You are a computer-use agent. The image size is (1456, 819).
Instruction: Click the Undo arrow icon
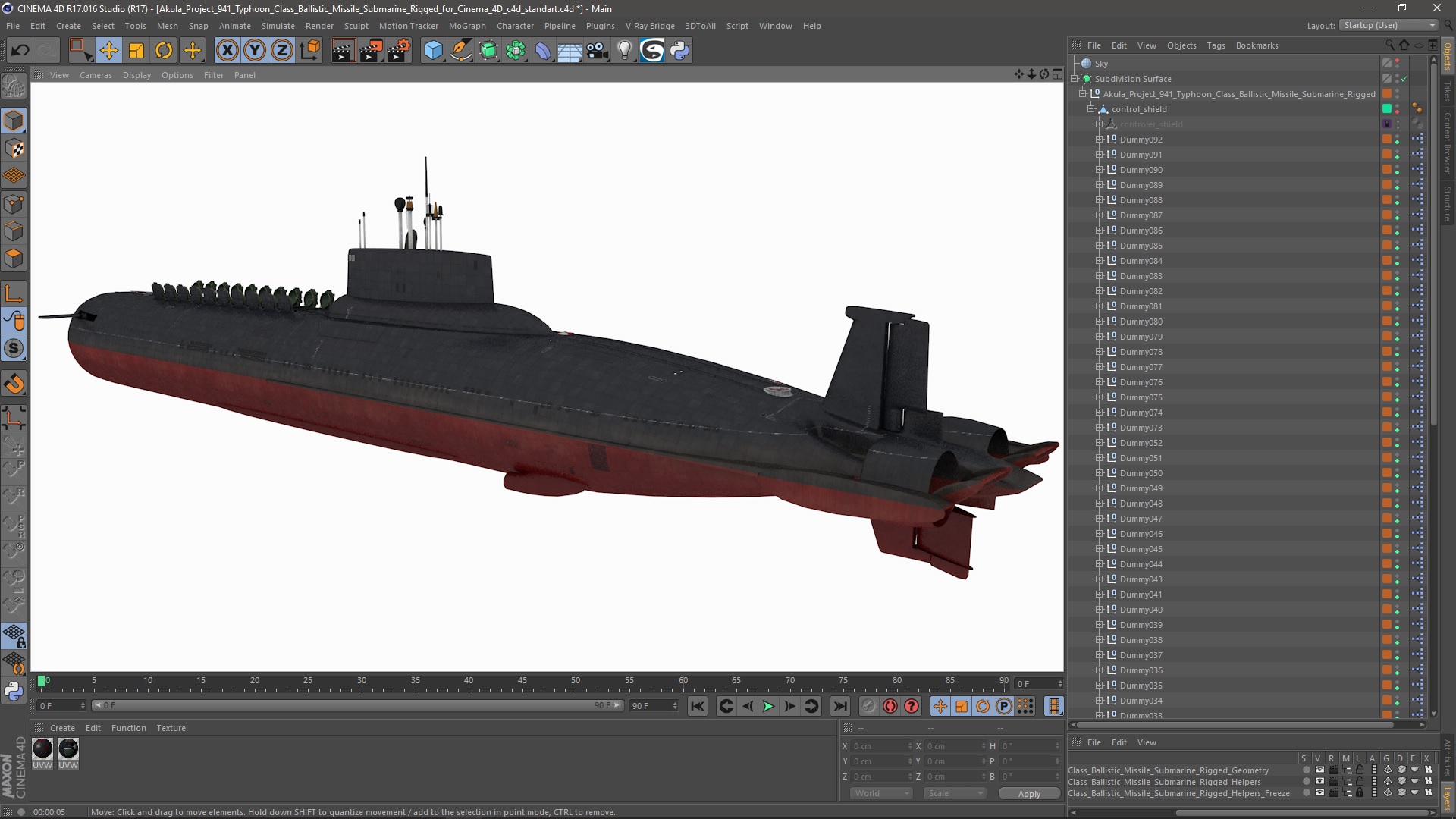20,51
